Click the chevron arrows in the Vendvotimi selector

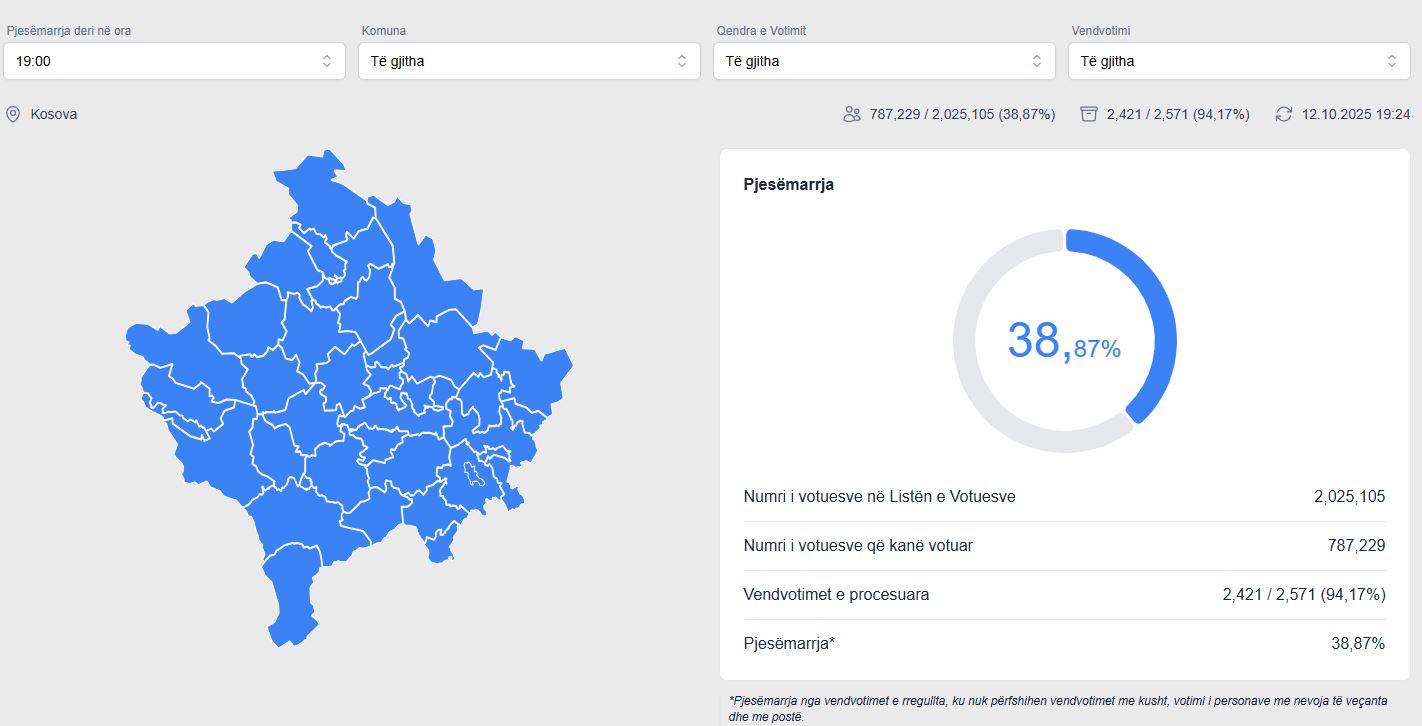1391,61
